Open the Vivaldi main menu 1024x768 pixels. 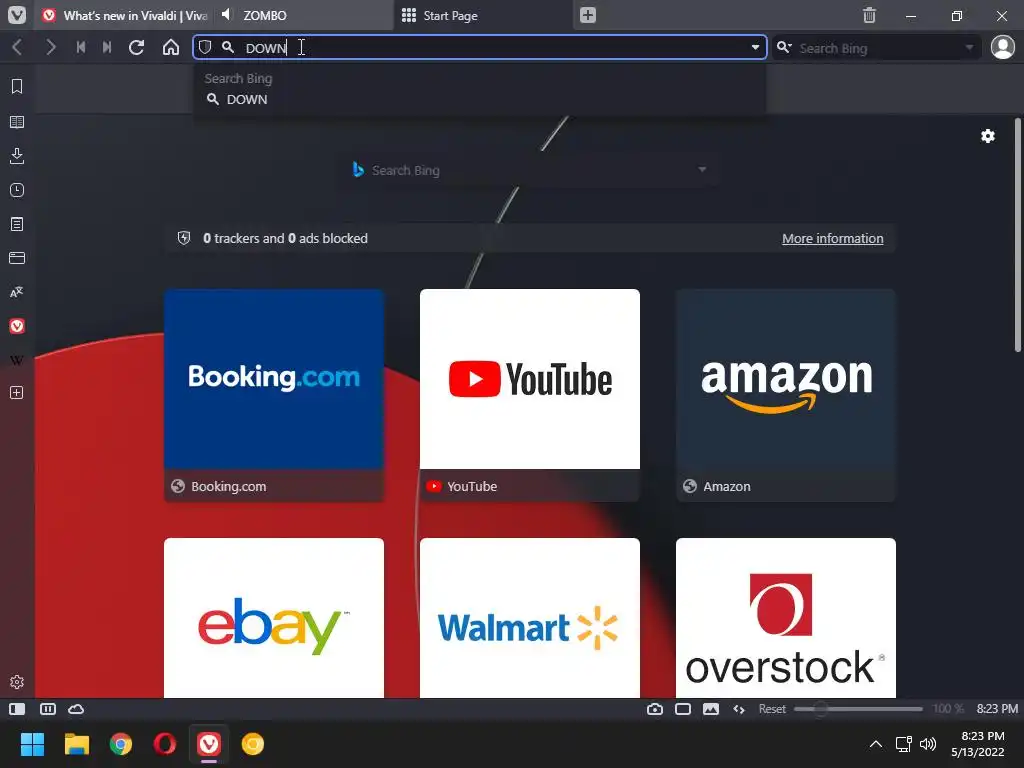click(x=16, y=15)
